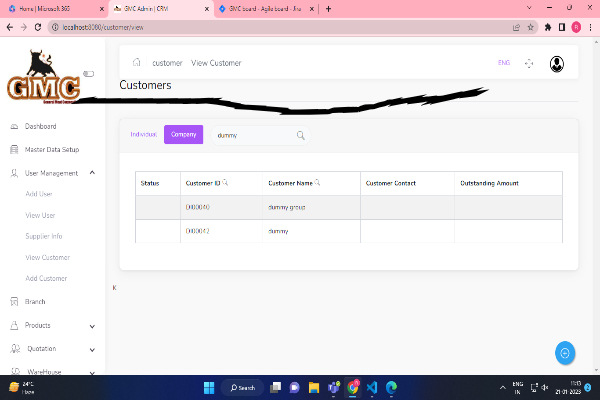Click the home icon in the breadcrumb
The width and height of the screenshot is (600, 400).
(136, 63)
